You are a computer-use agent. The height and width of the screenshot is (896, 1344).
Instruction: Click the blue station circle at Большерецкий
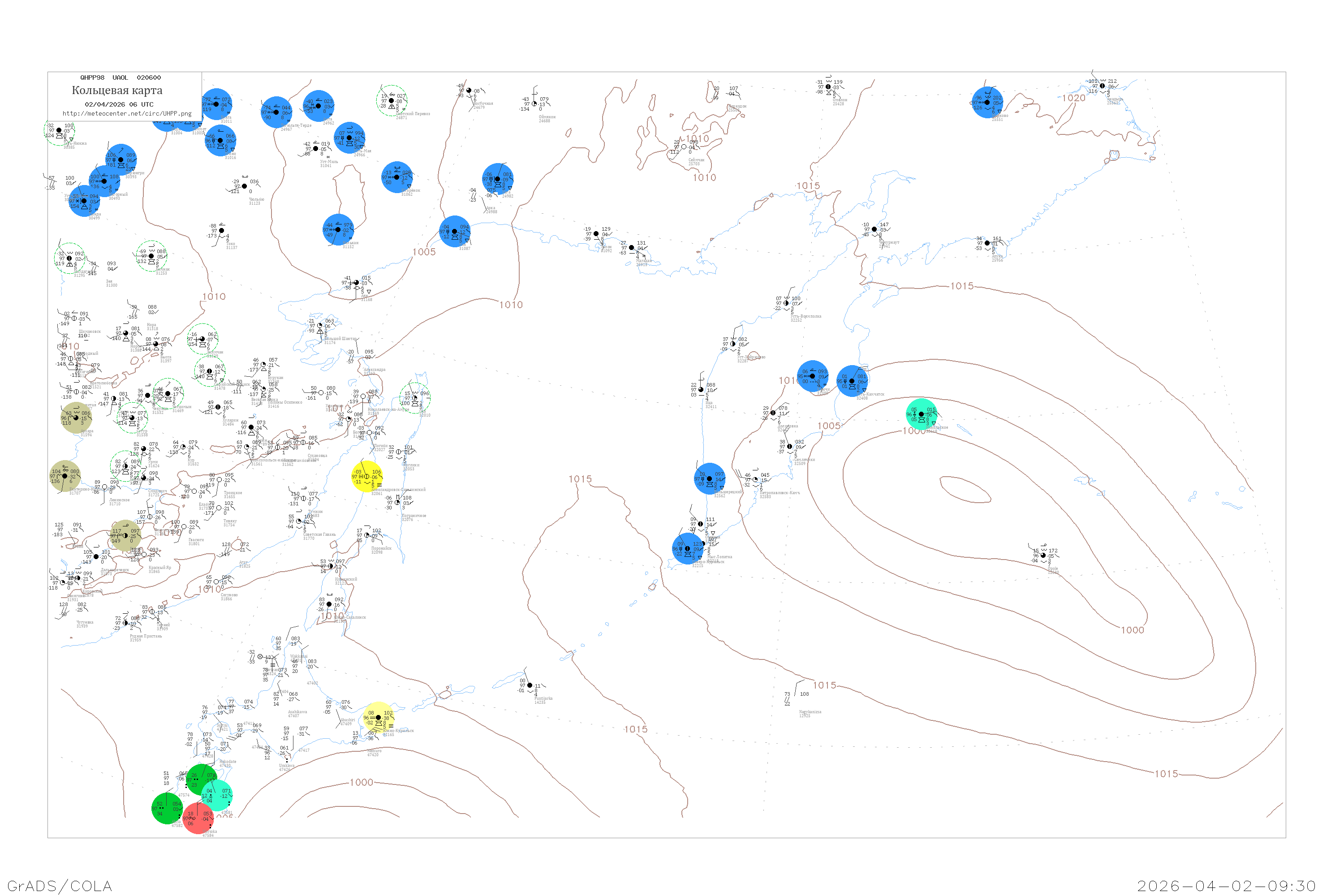(710, 479)
